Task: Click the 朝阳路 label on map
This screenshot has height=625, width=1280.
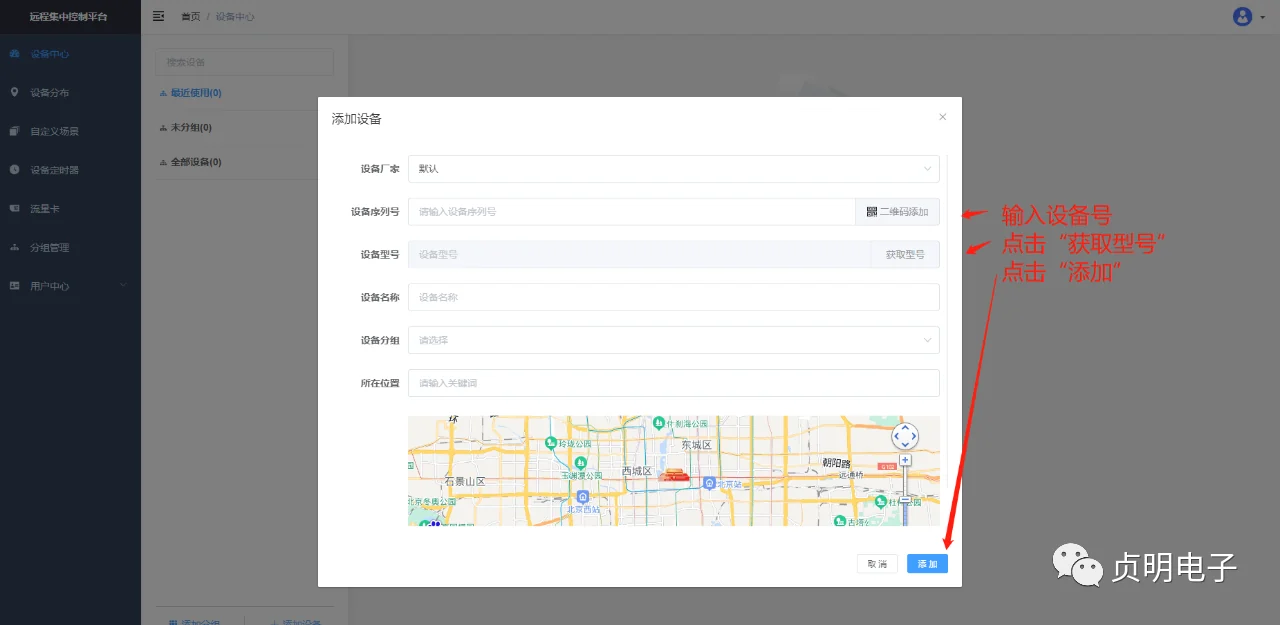Action: click(835, 463)
